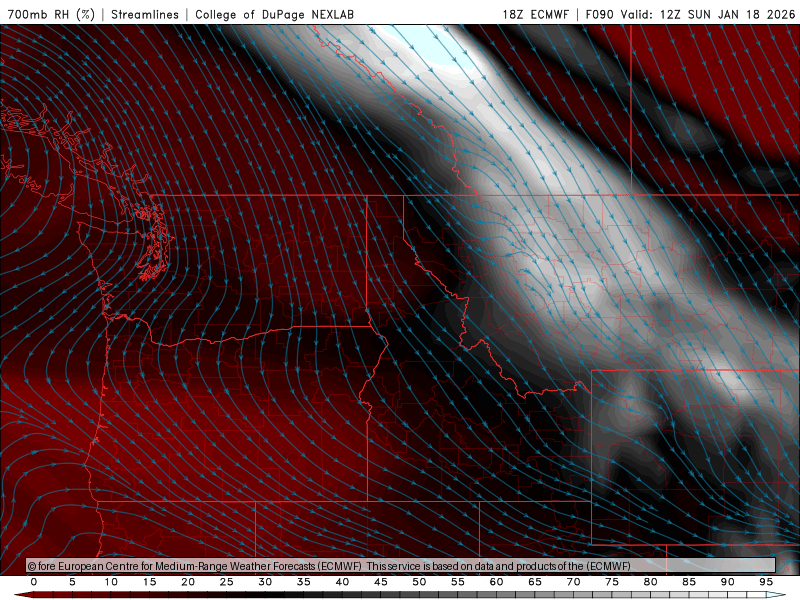Click the "25" colorbar tick label
Image resolution: width=800 pixels, height=600 pixels.
tap(227, 582)
